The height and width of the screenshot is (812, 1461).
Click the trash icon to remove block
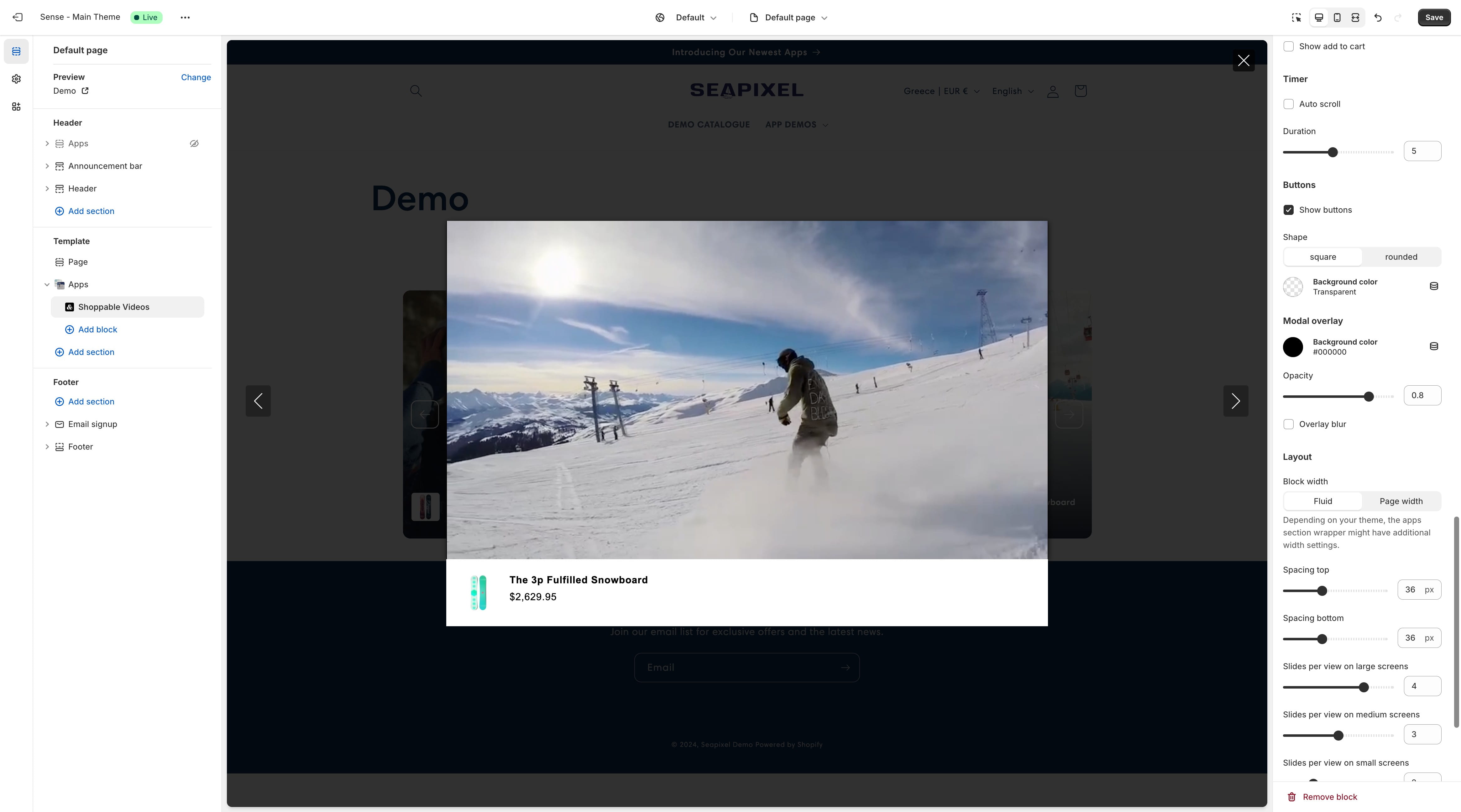[x=1291, y=797]
